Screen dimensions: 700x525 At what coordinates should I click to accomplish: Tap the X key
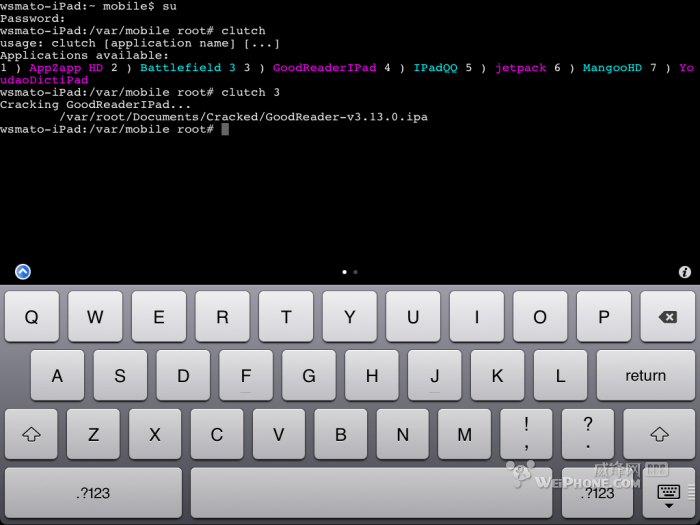155,433
